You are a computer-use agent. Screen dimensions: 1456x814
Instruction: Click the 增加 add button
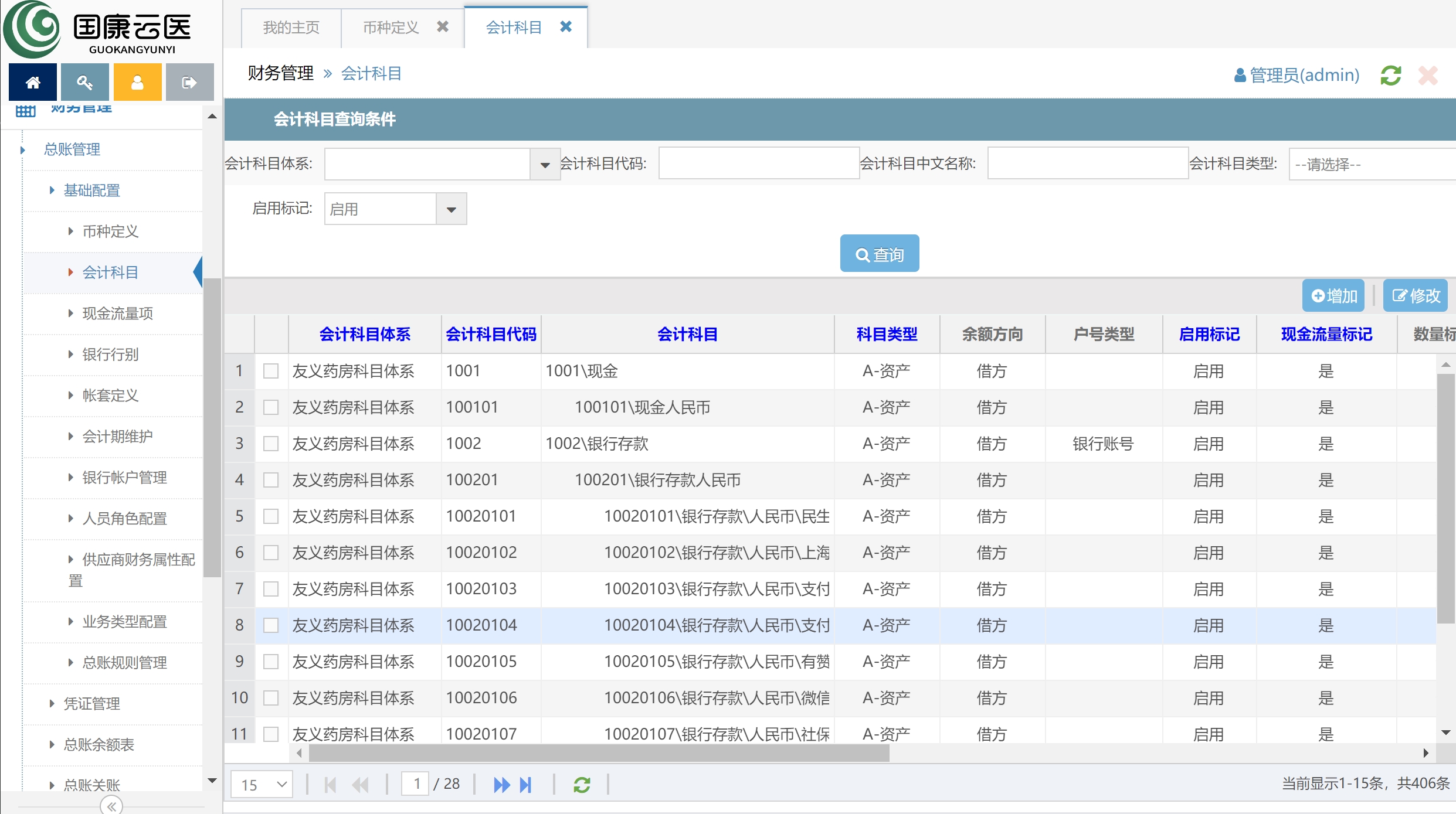tap(1333, 296)
